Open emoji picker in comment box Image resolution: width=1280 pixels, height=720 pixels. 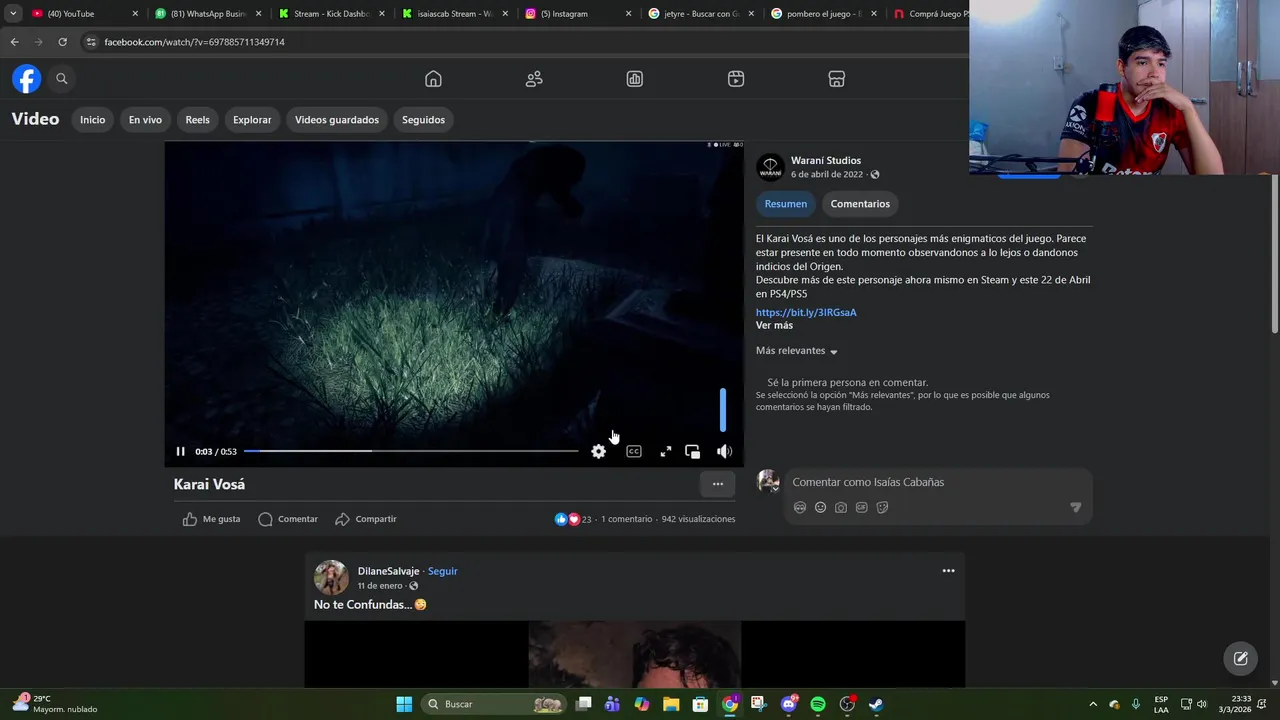click(820, 508)
